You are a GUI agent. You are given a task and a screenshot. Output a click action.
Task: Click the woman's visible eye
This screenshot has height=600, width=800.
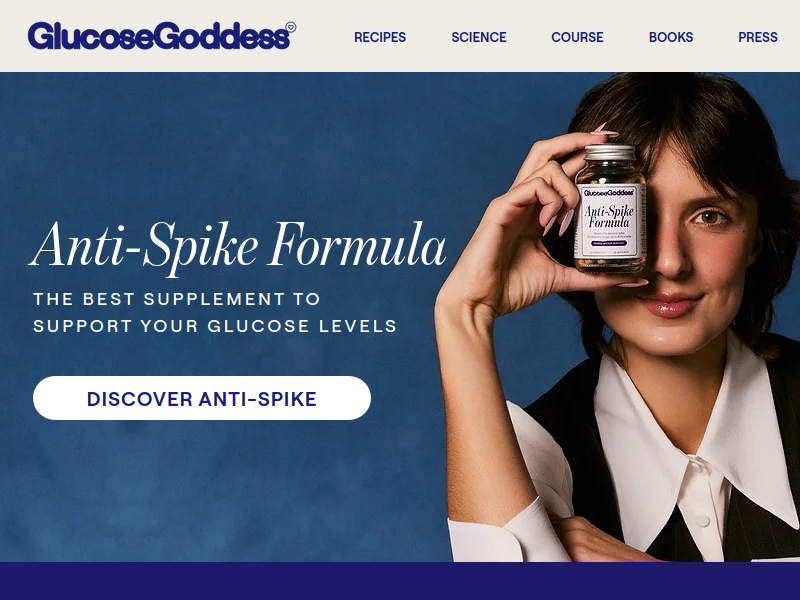(710, 218)
